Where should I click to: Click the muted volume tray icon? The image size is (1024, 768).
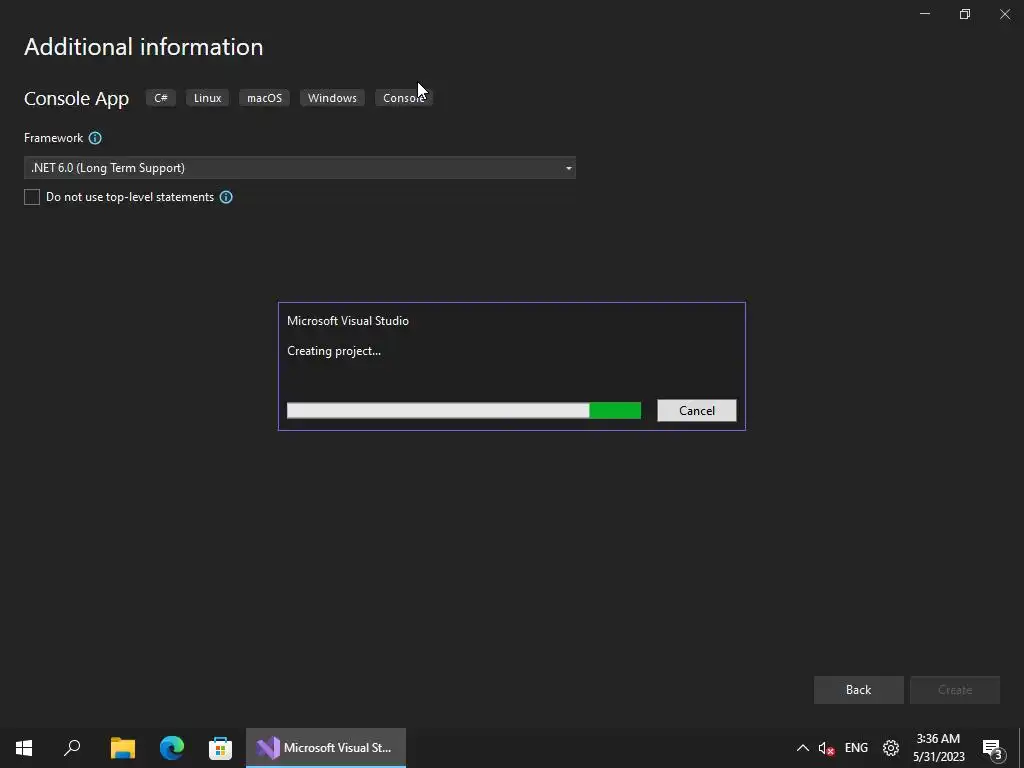click(x=826, y=748)
